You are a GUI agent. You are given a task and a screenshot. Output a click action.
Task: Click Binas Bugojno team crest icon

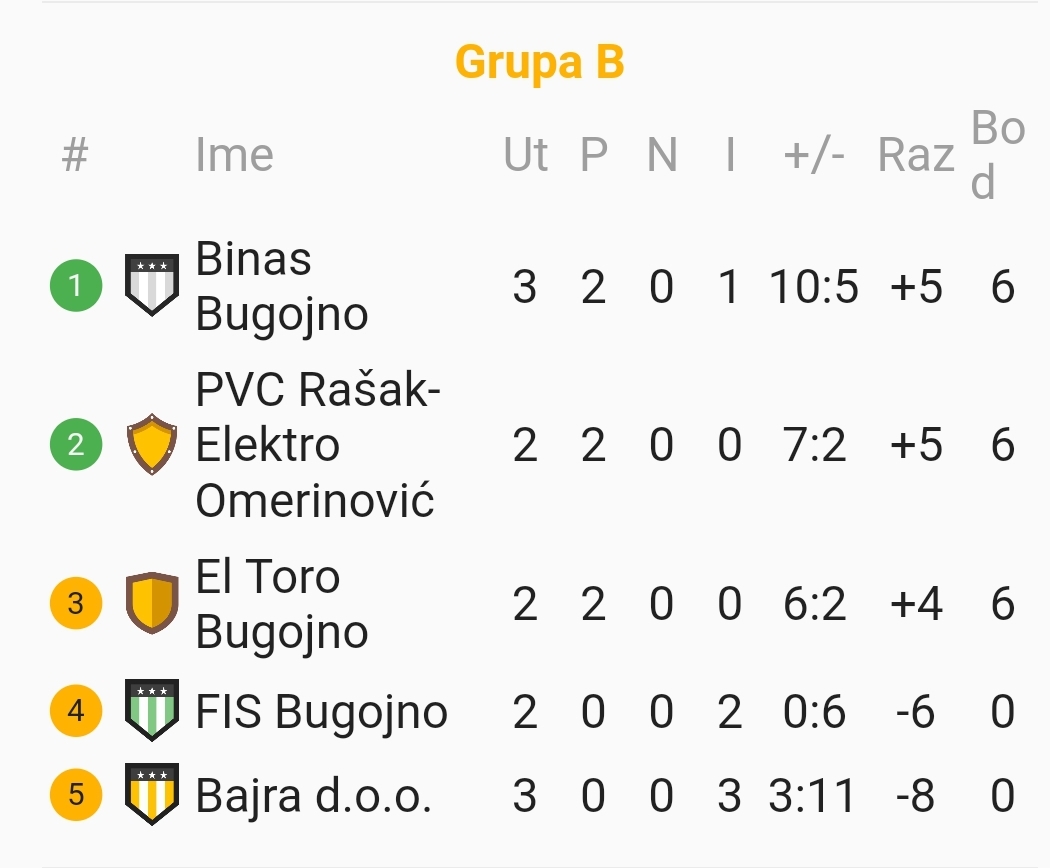[152, 286]
